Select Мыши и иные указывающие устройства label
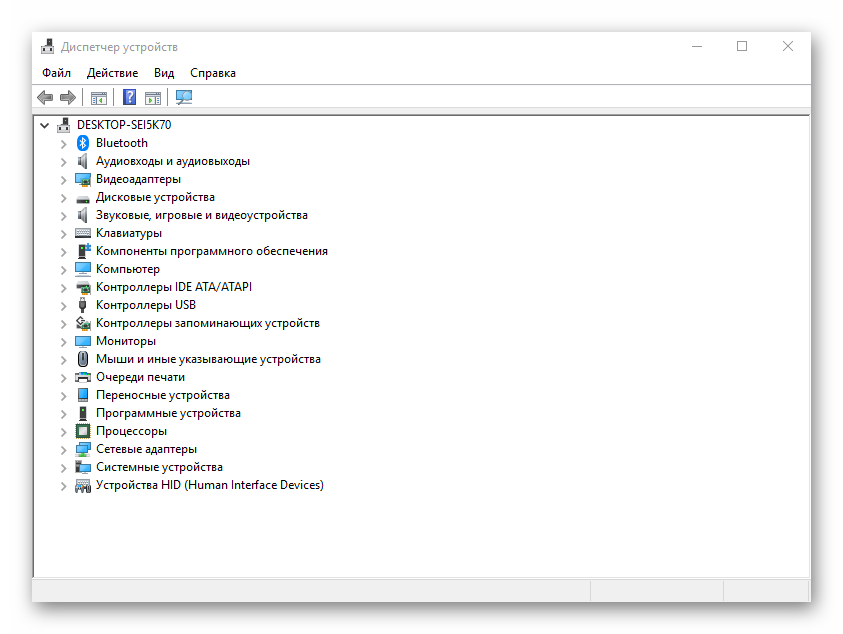Screen dimensions: 843x634 click(209, 359)
